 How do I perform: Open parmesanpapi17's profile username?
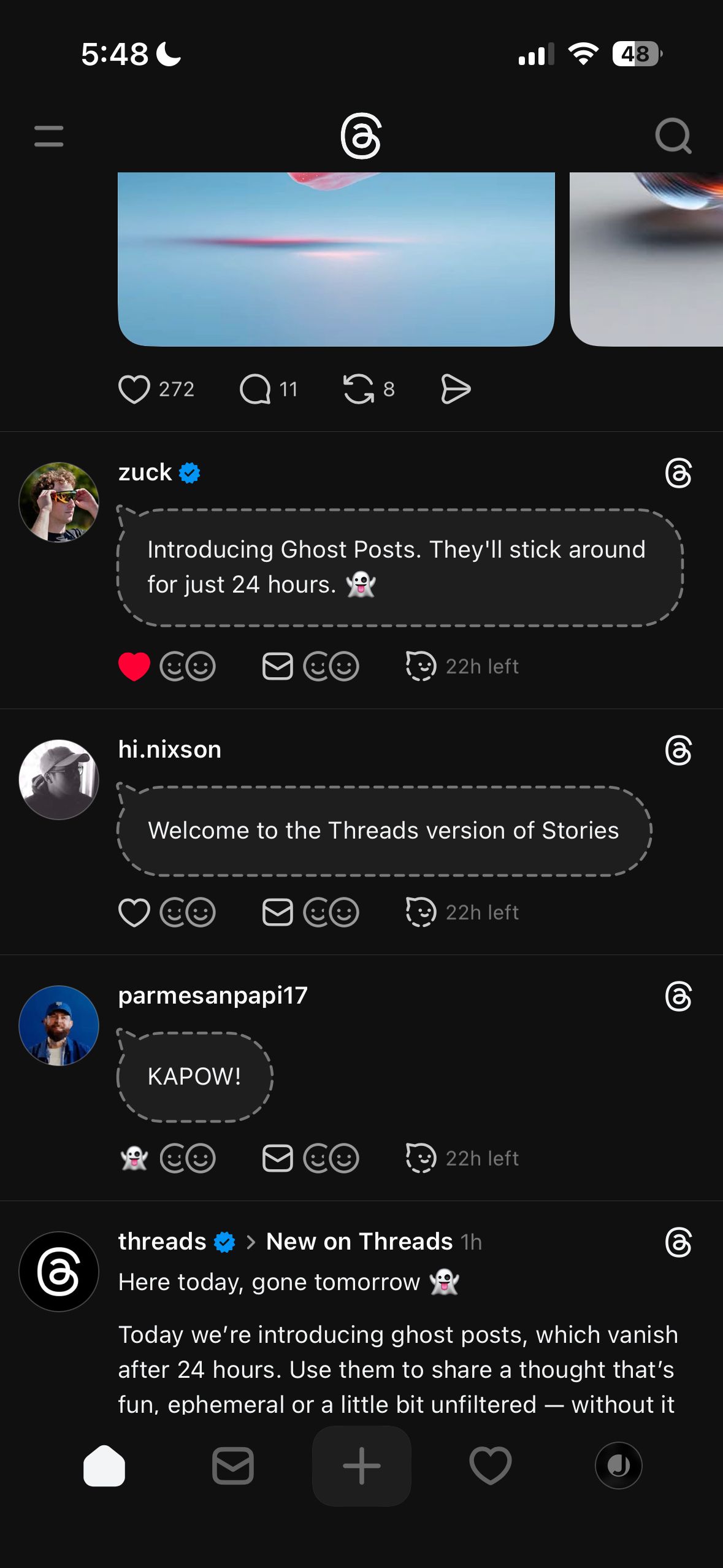pyautogui.click(x=213, y=995)
